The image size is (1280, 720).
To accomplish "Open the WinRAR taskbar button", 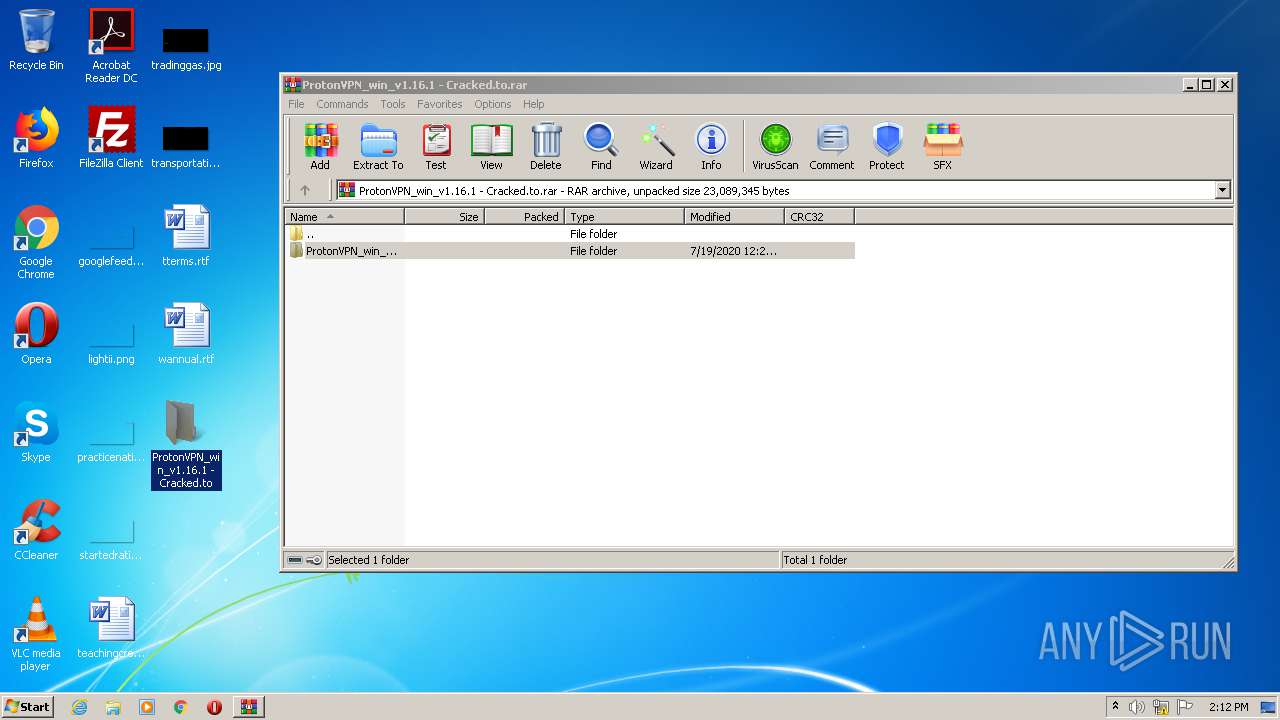I will tap(248, 707).
